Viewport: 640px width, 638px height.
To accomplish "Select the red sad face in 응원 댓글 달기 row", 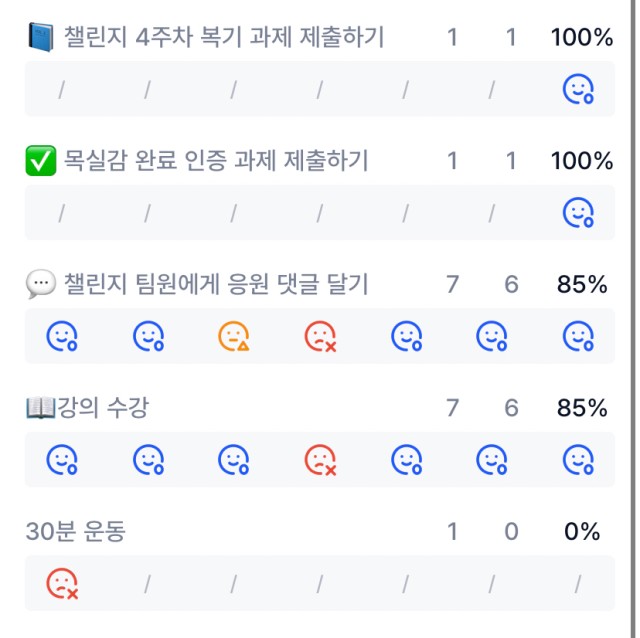I will point(320,336).
